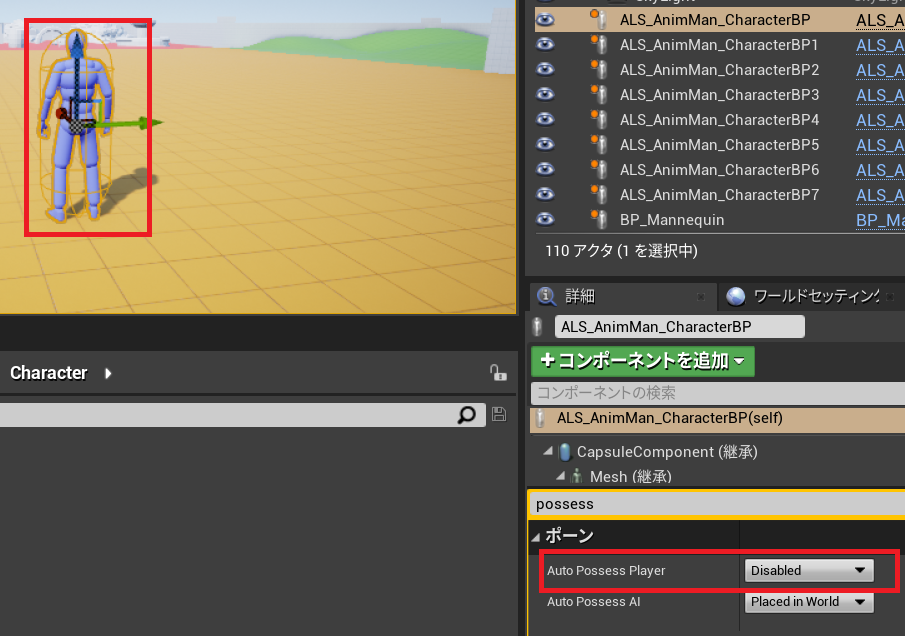
Task: Click the actor icon beside ALS_AnimMan_CharacterBP7
Action: 599,194
